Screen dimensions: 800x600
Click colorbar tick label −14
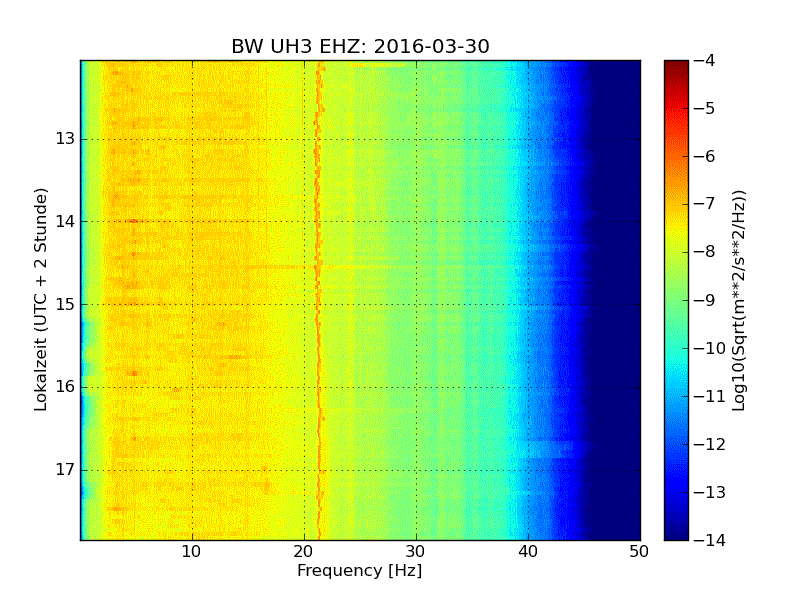pos(710,540)
